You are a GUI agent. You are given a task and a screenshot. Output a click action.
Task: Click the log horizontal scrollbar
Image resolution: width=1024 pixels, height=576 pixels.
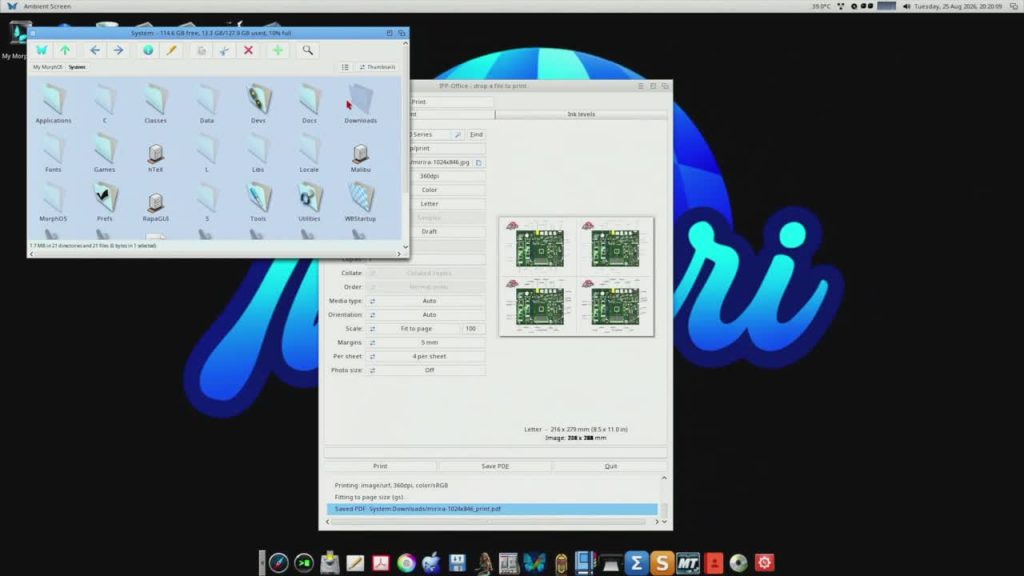[490, 522]
